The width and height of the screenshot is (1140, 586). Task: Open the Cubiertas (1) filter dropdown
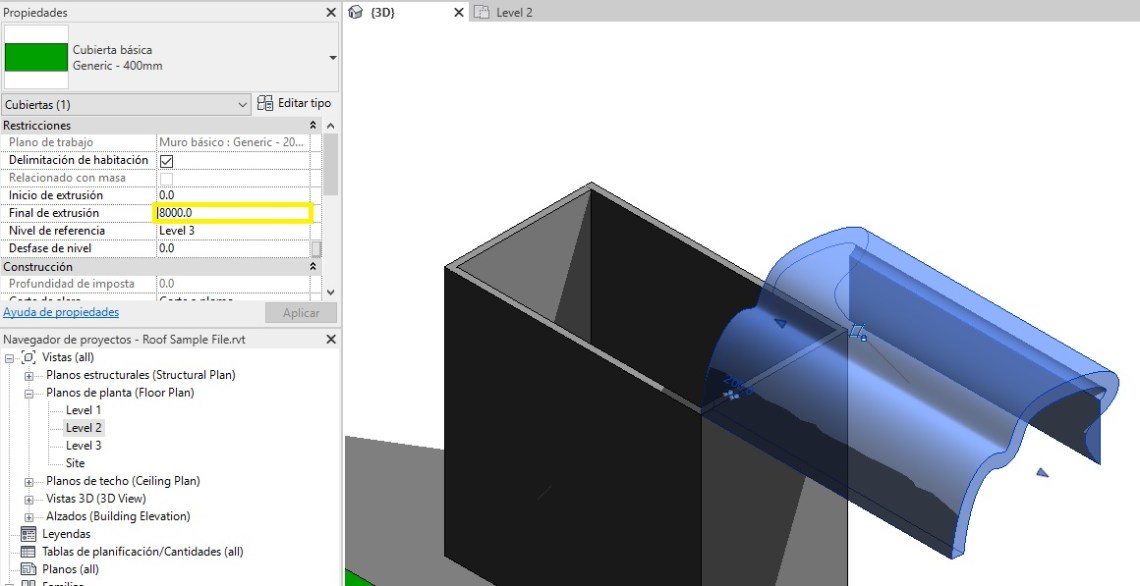point(243,104)
